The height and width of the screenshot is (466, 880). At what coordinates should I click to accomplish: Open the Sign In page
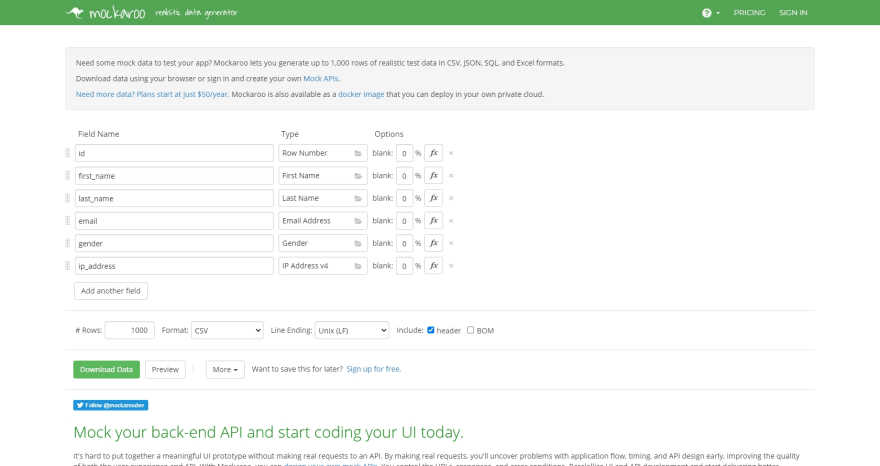coord(793,13)
